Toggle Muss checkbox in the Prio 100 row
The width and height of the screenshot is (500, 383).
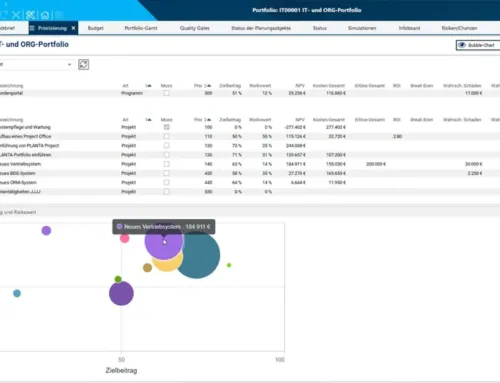point(166,127)
